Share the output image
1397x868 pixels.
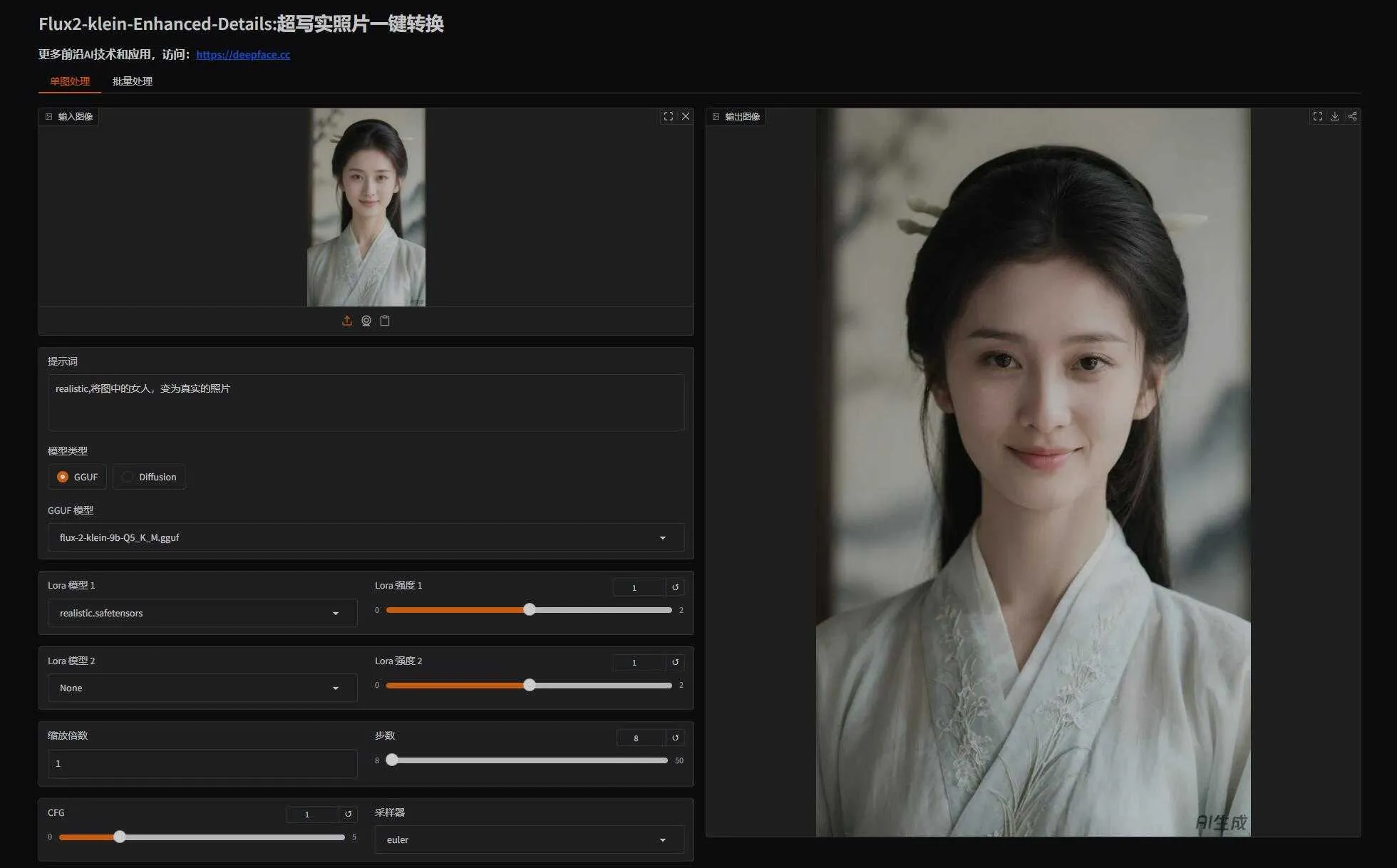tap(1352, 116)
